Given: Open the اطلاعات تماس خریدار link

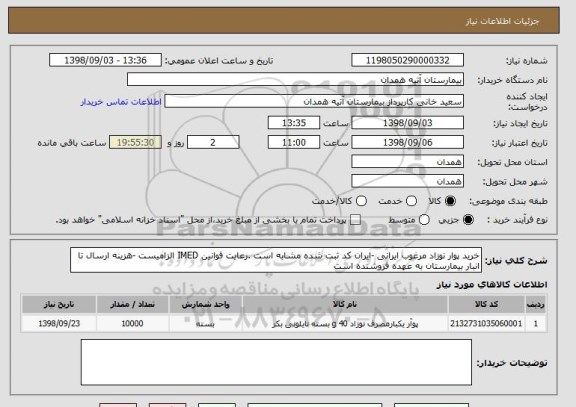Looking at the screenshot, I should 121,102.
